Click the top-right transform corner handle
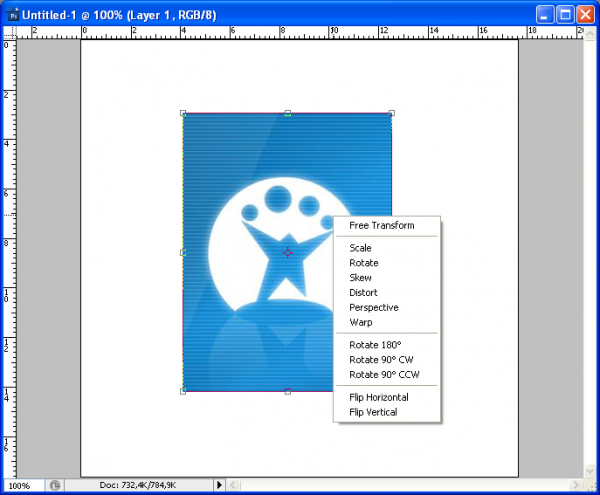Screen dimensions: 600x495 [391, 113]
